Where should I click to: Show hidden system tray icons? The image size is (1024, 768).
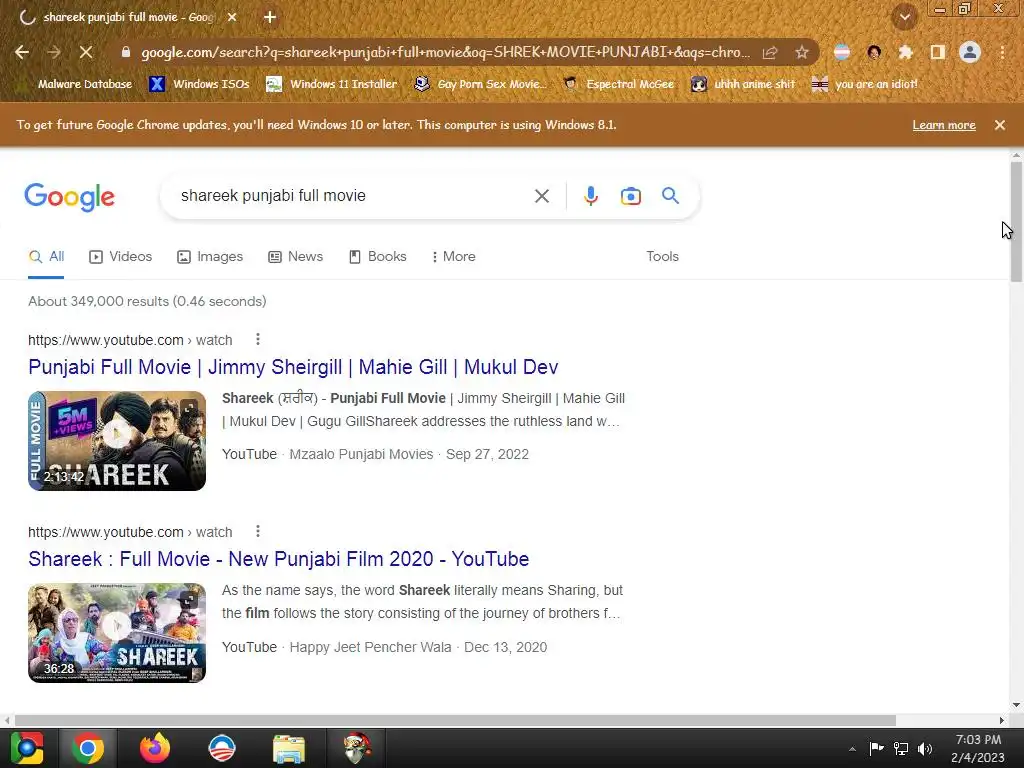click(852, 749)
